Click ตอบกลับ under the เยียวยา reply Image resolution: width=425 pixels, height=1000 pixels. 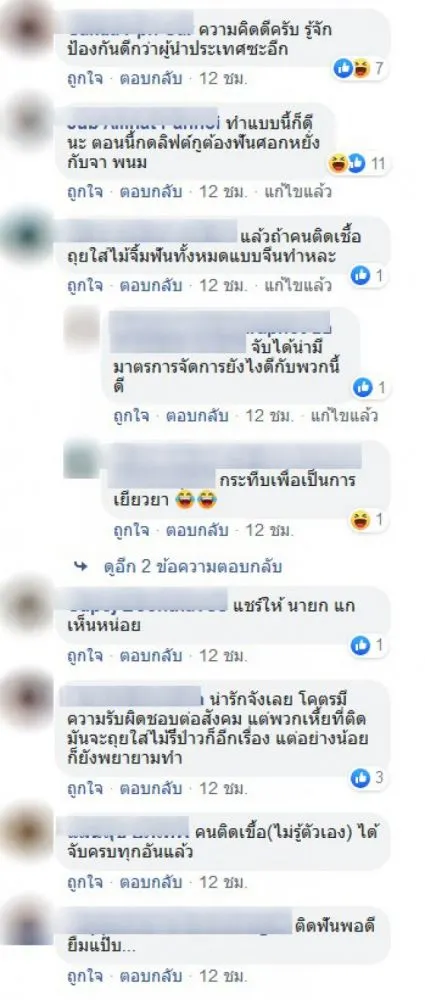point(197,531)
